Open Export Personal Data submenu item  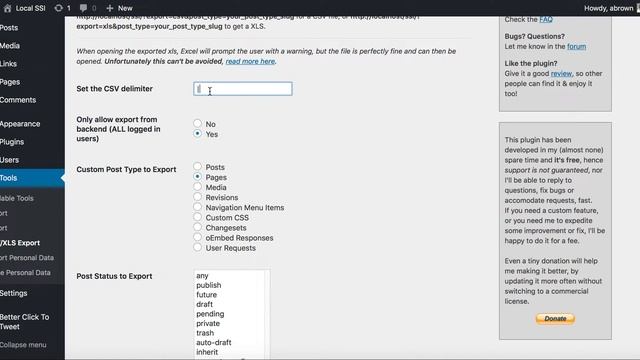point(27,258)
